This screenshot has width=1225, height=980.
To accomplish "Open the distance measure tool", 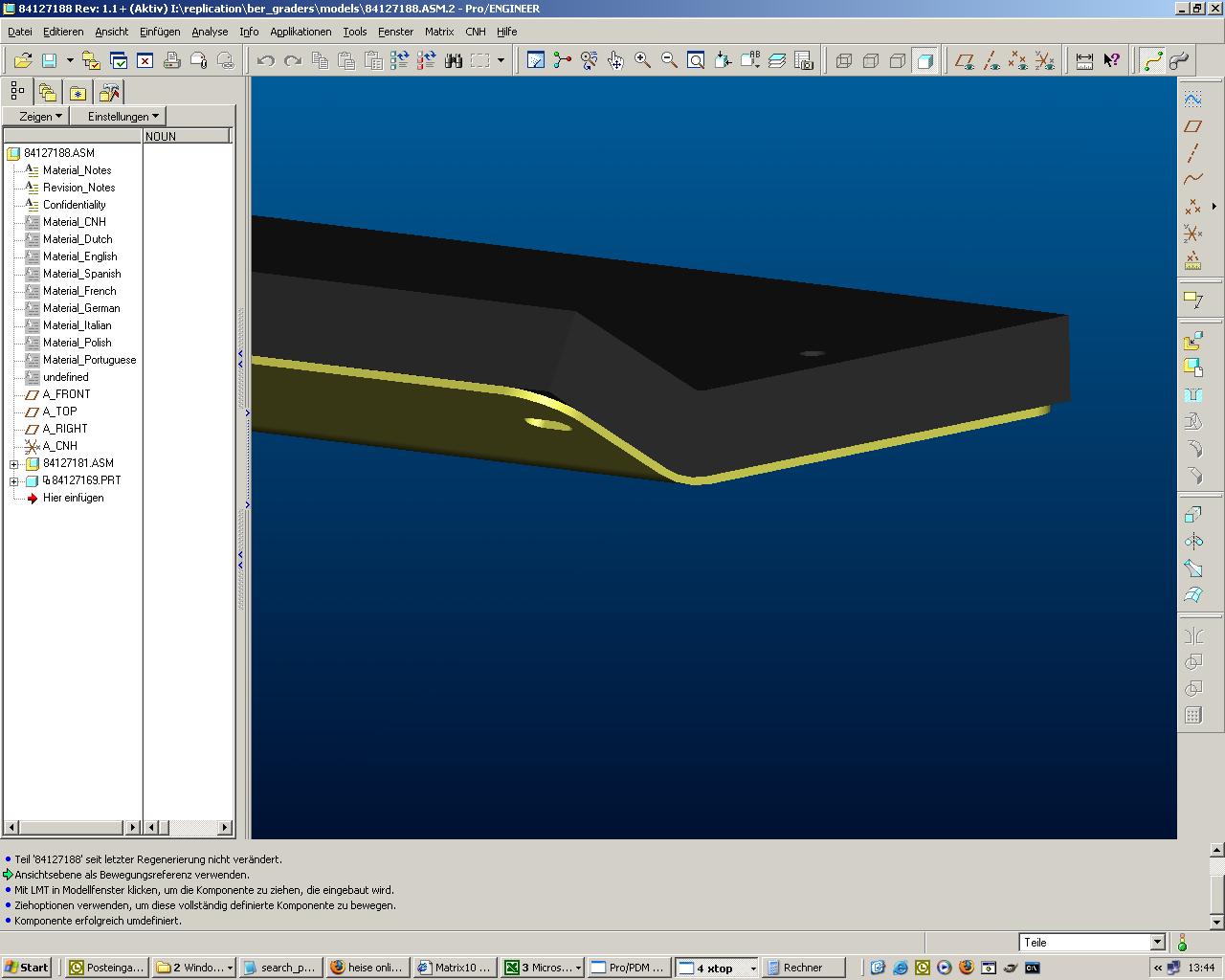I will [x=1084, y=60].
